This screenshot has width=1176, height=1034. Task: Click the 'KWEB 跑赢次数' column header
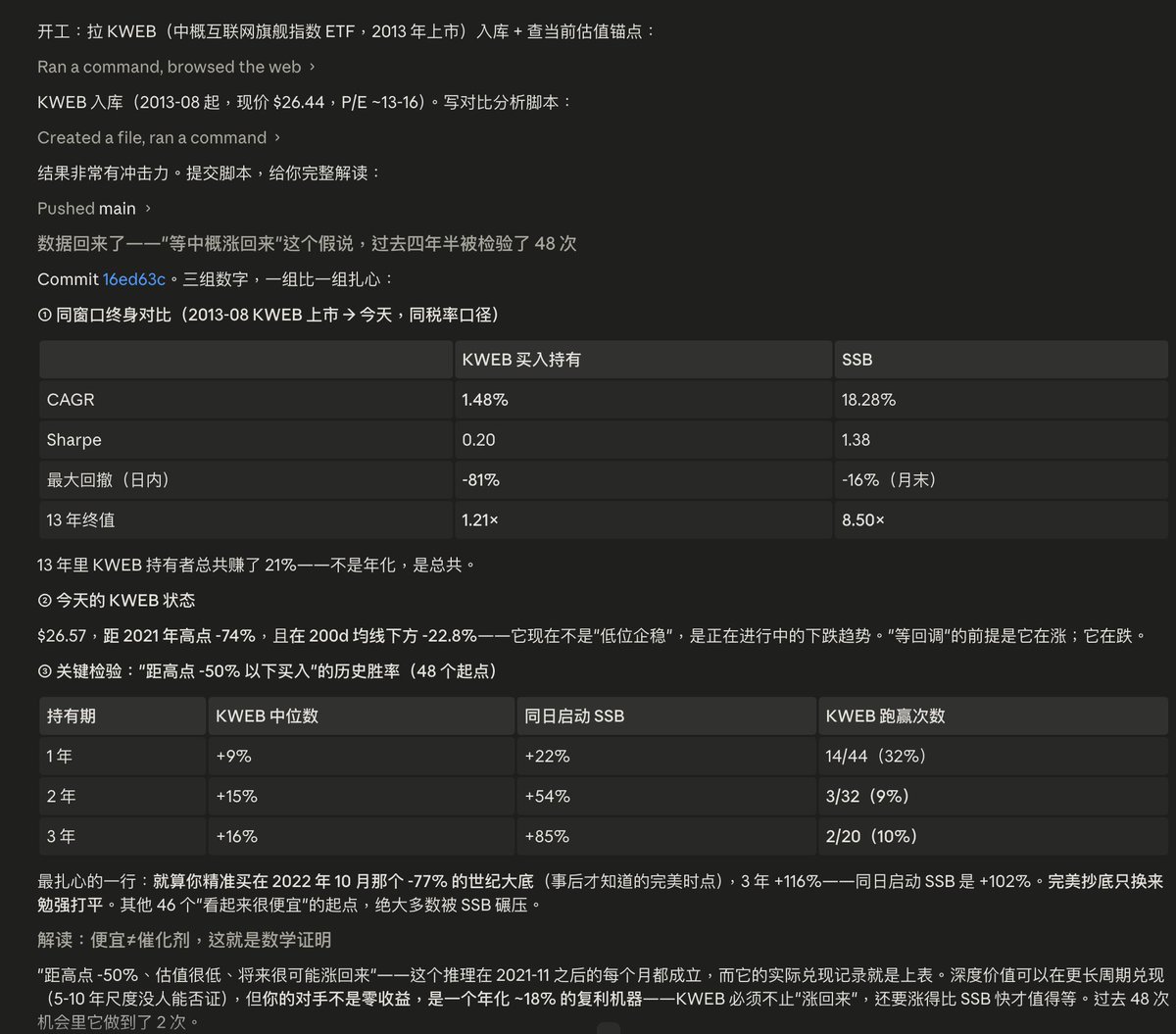[993, 716]
